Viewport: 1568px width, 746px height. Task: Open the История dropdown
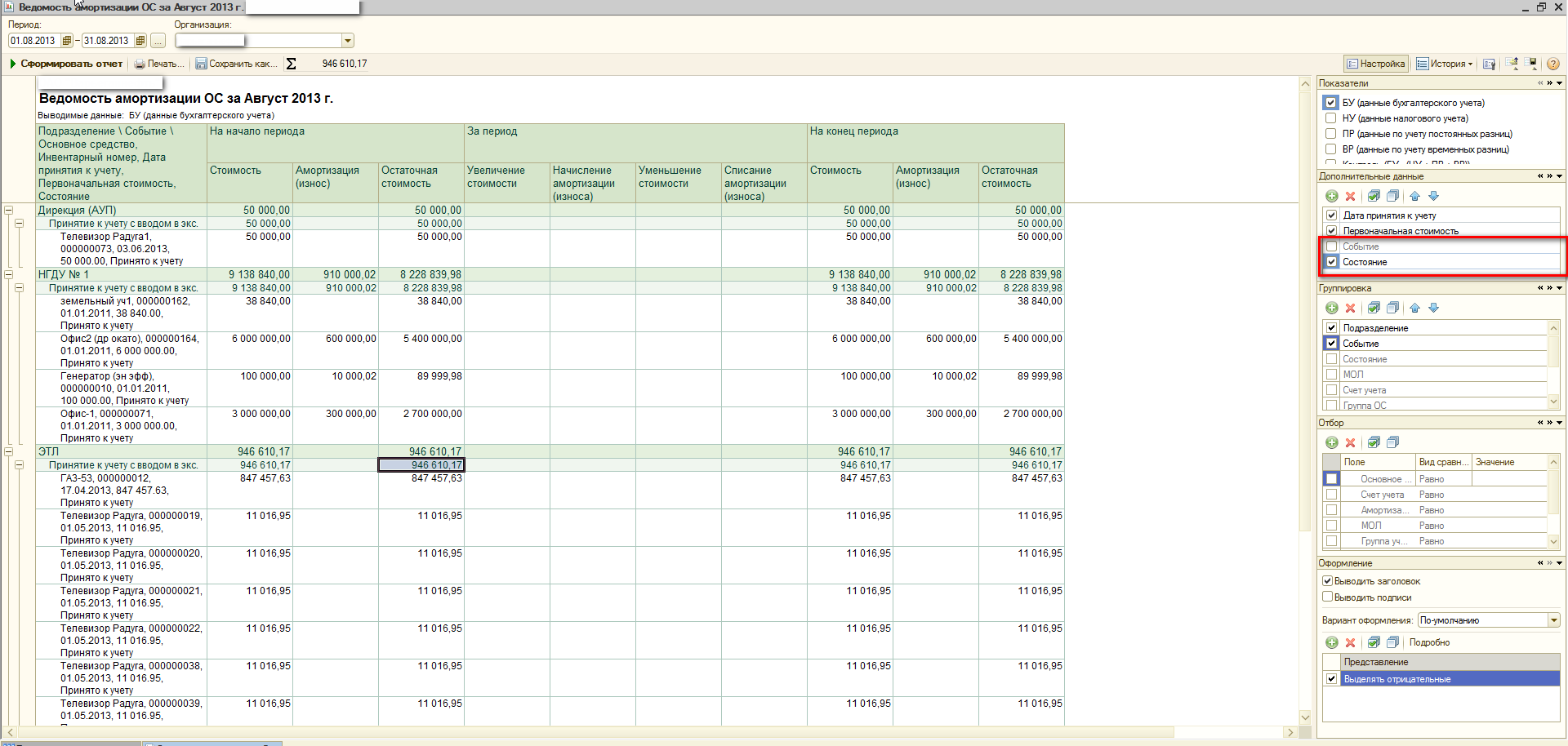pos(1445,64)
